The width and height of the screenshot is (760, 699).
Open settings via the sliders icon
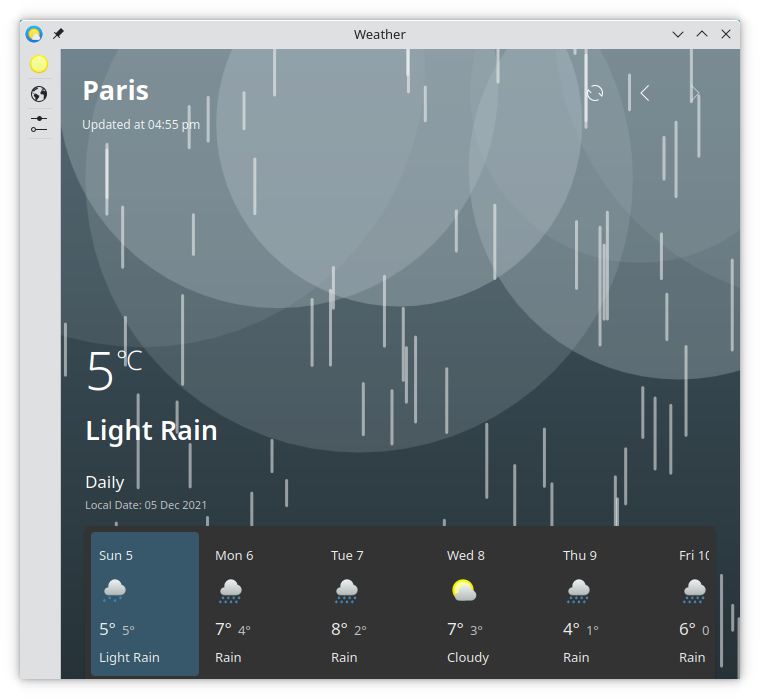[x=39, y=124]
